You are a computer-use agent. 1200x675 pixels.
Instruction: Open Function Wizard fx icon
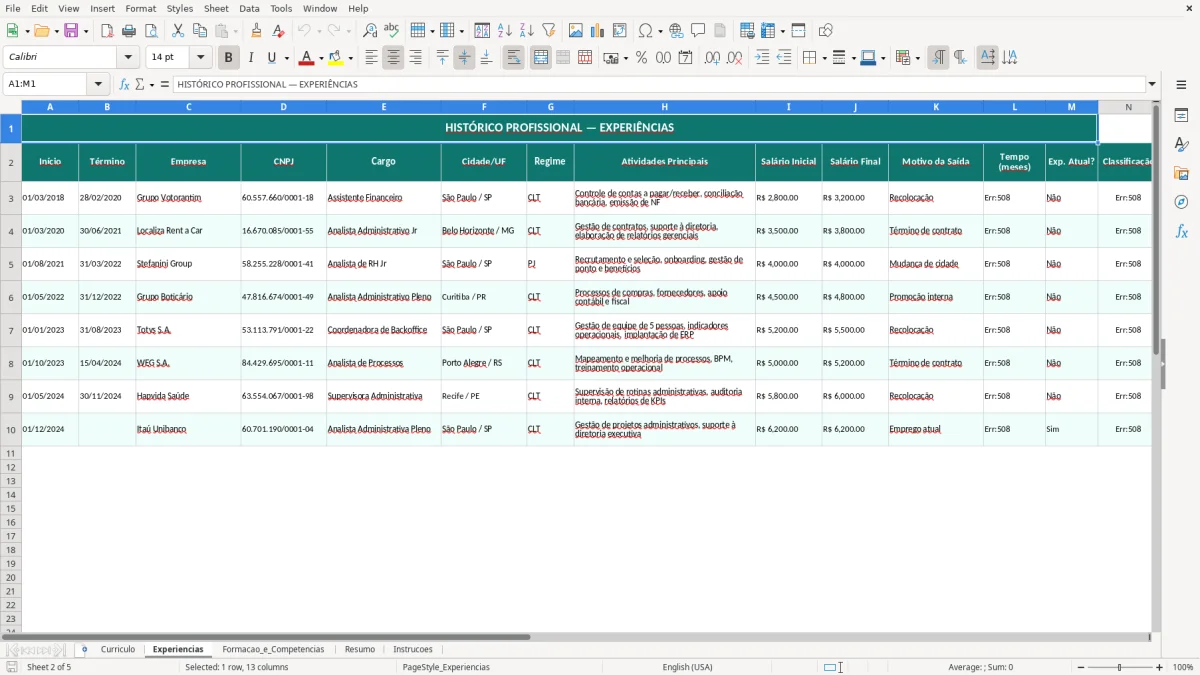[x=125, y=84]
